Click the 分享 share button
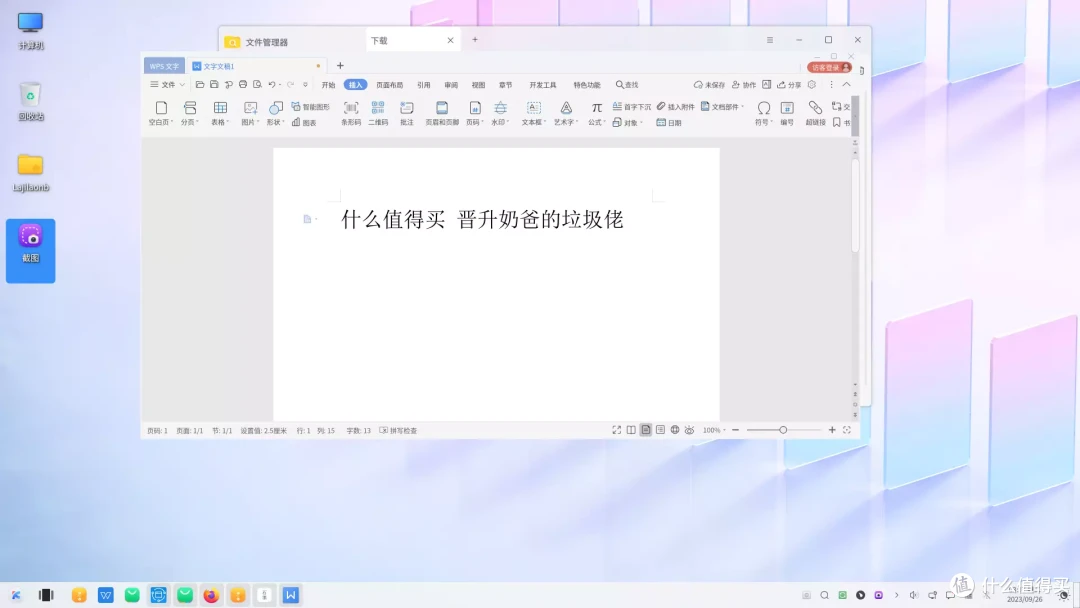1080x608 pixels. (789, 85)
